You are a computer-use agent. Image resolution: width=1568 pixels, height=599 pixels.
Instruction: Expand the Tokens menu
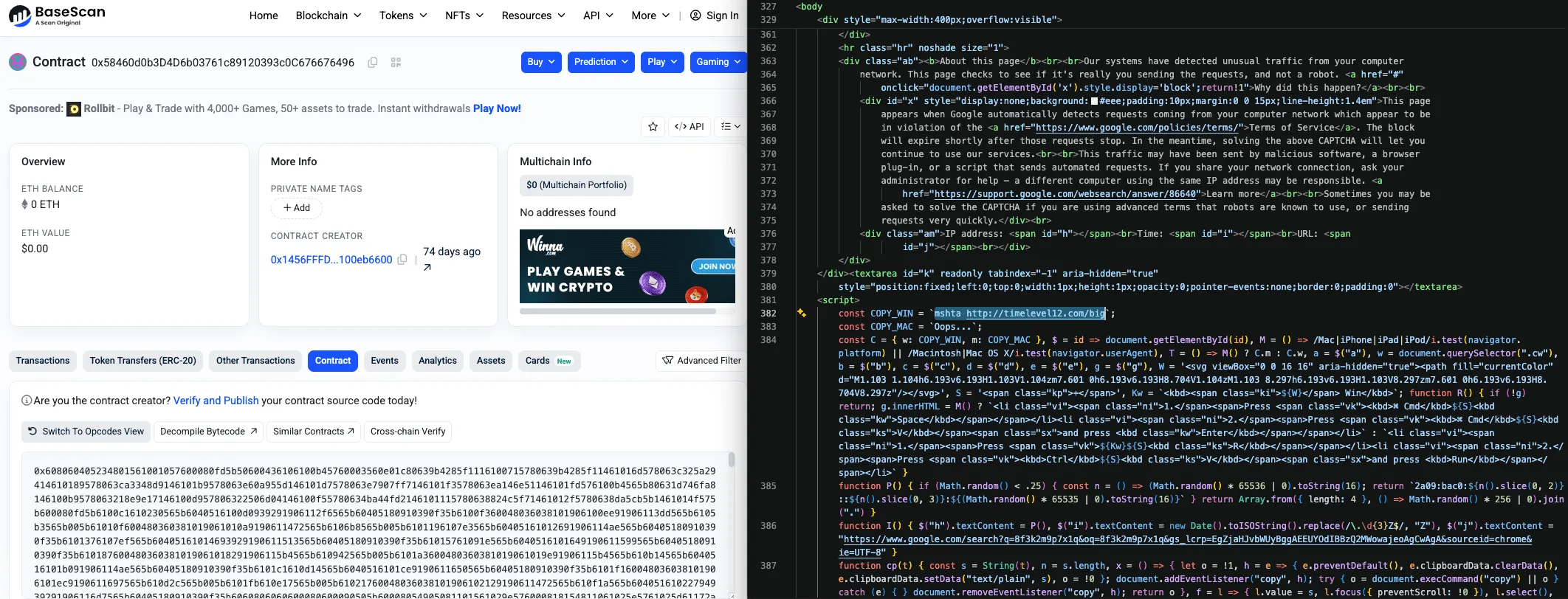[x=403, y=15]
